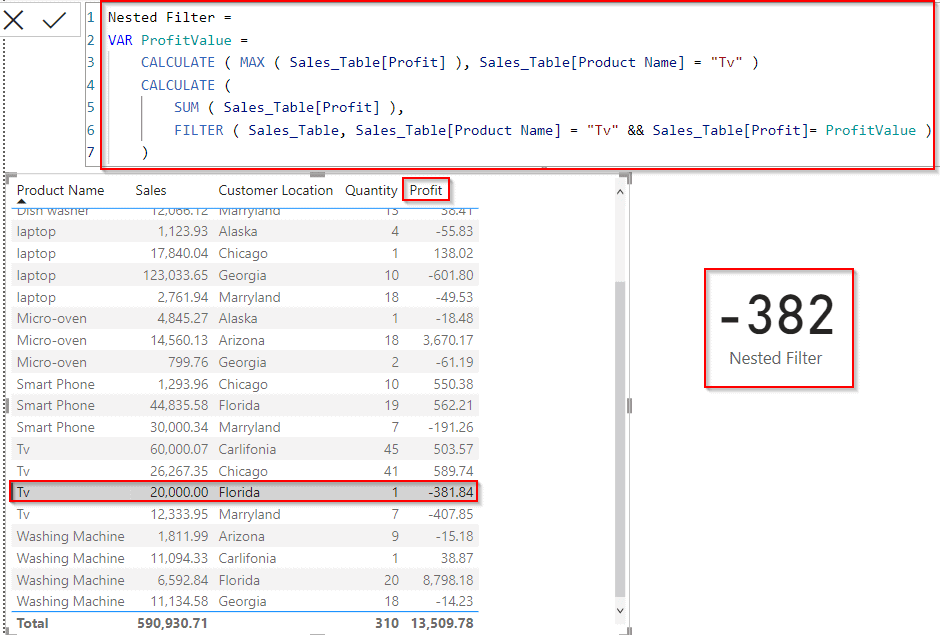
Task: Commit the formula with the checkmark icon
Action: coord(54,20)
